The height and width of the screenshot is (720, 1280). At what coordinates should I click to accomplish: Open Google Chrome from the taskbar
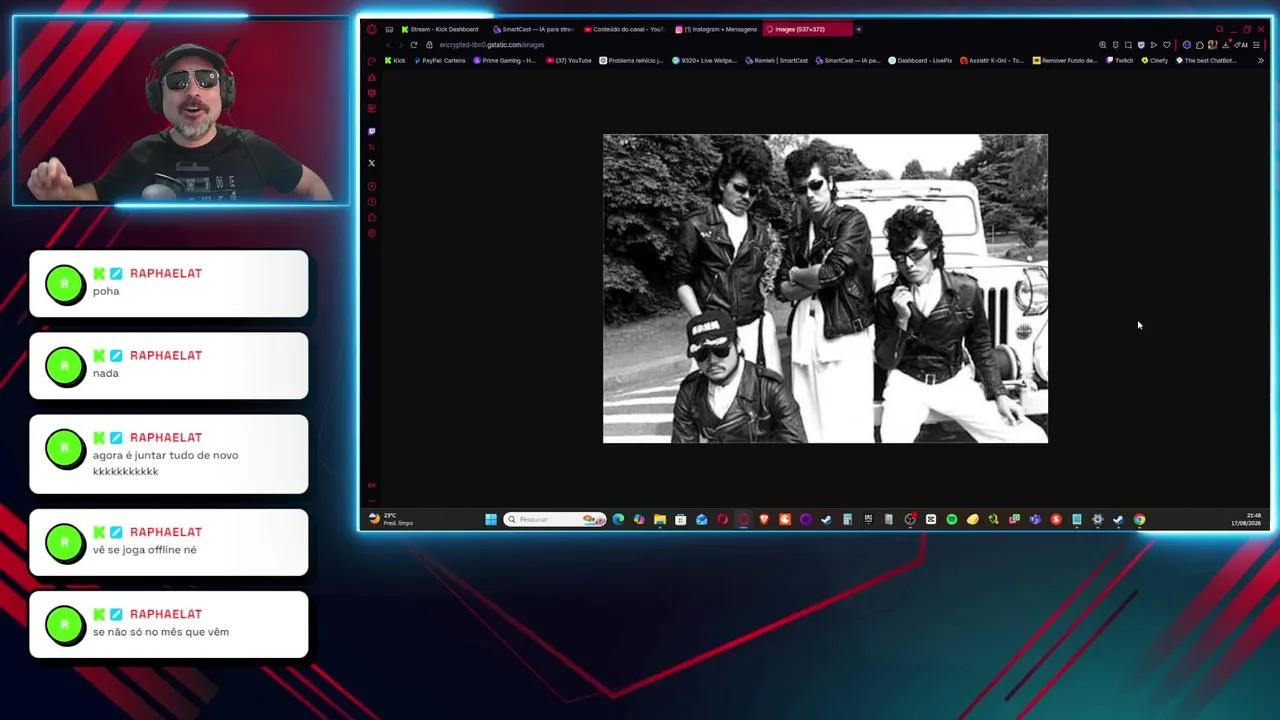[x=1139, y=520]
